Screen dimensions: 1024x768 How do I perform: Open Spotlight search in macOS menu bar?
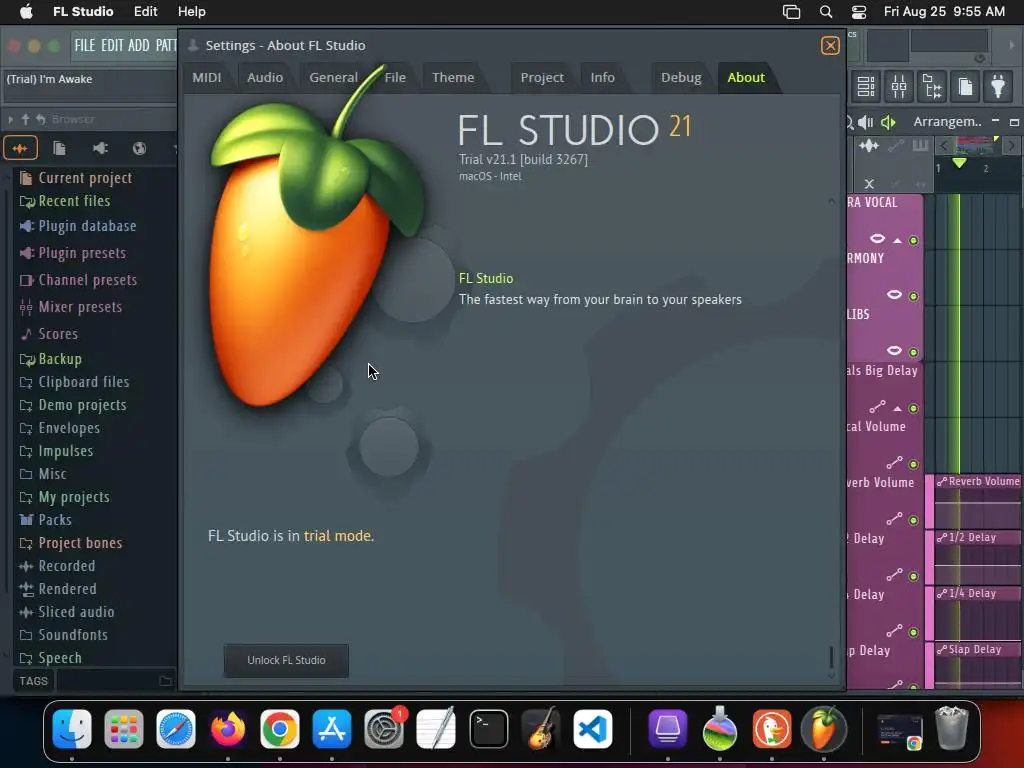825,12
